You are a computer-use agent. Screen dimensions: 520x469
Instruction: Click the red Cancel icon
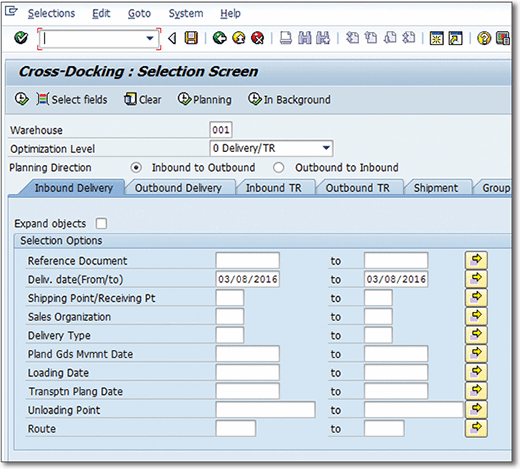coord(258,38)
